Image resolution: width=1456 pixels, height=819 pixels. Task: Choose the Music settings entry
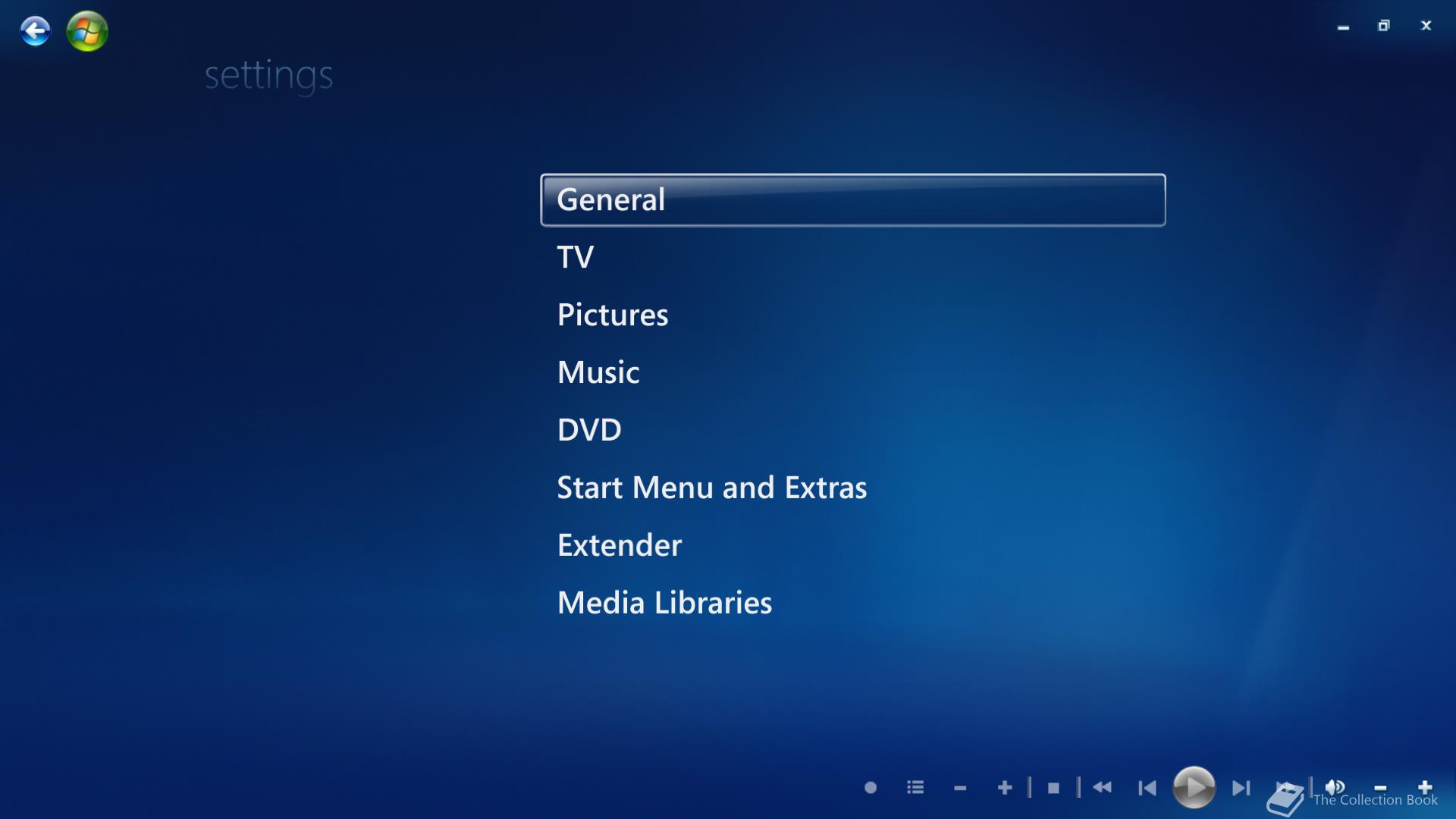point(598,372)
